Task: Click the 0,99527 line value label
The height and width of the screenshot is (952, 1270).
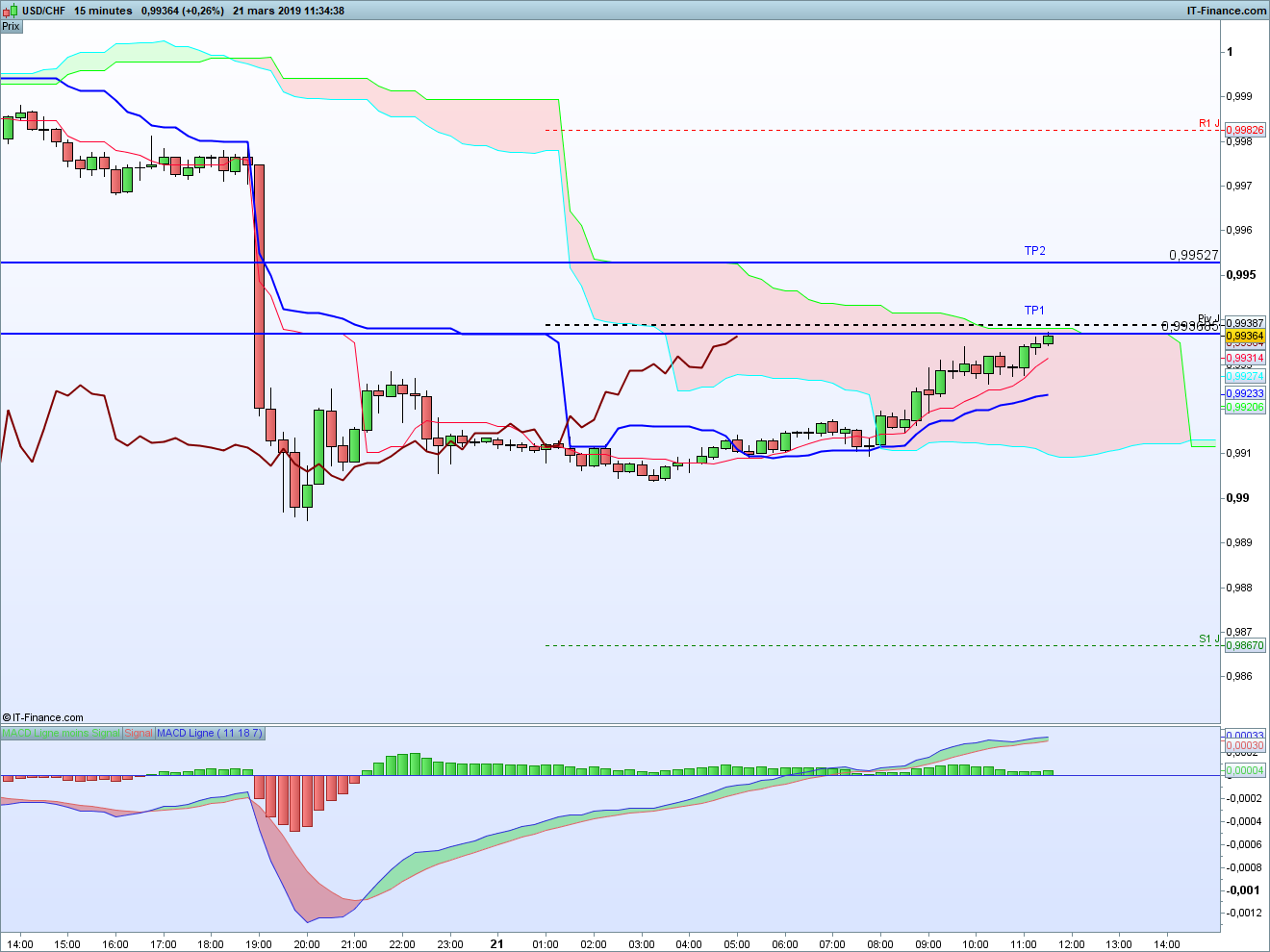Action: (x=1194, y=255)
